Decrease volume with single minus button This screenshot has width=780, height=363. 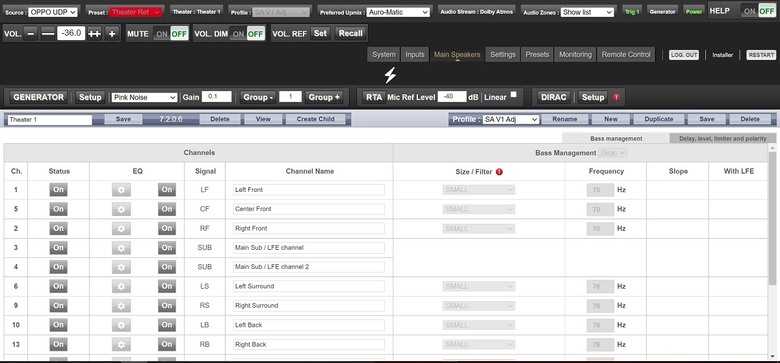31,33
